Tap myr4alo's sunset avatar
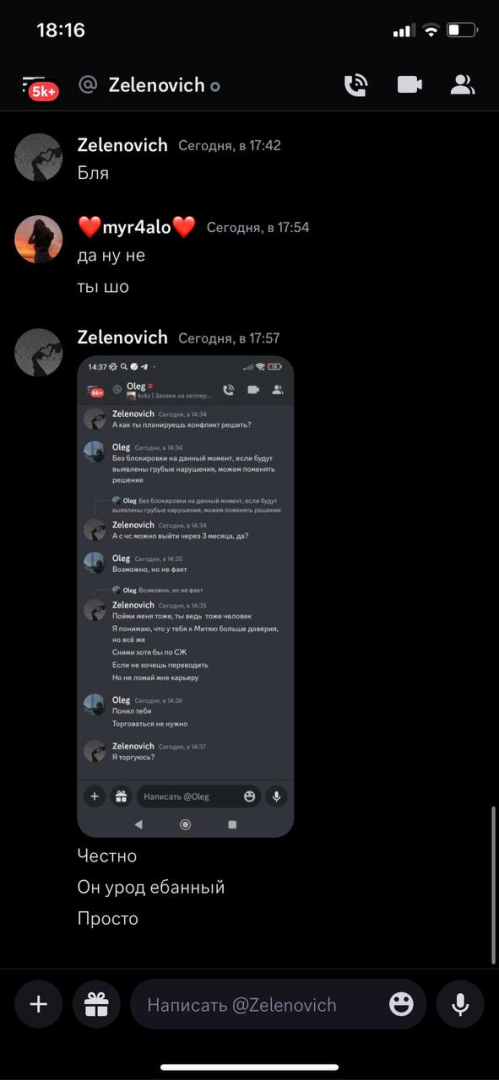This screenshot has height=1080, width=499. 39,239
